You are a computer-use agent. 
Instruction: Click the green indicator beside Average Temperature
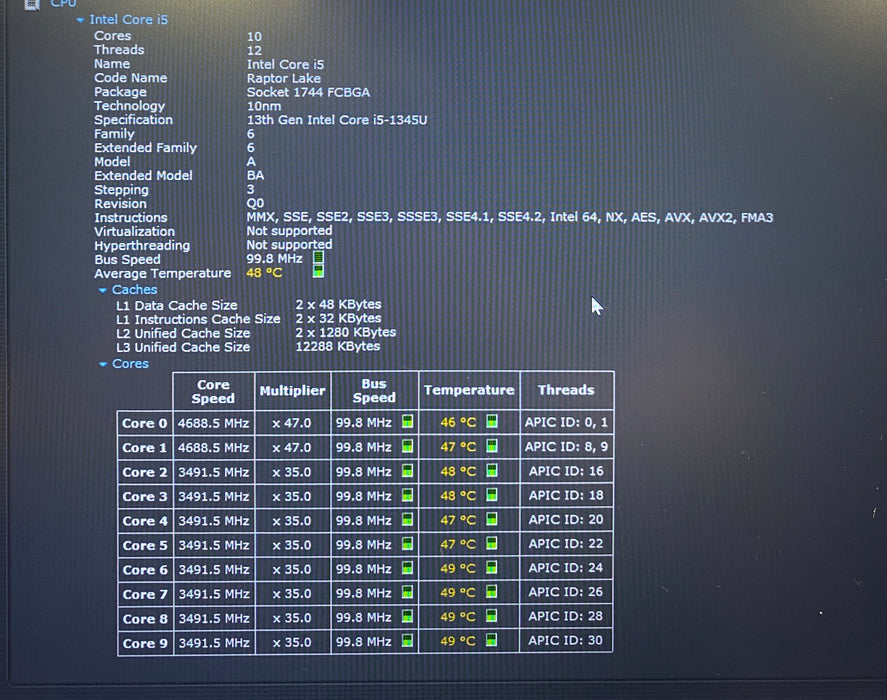[318, 271]
